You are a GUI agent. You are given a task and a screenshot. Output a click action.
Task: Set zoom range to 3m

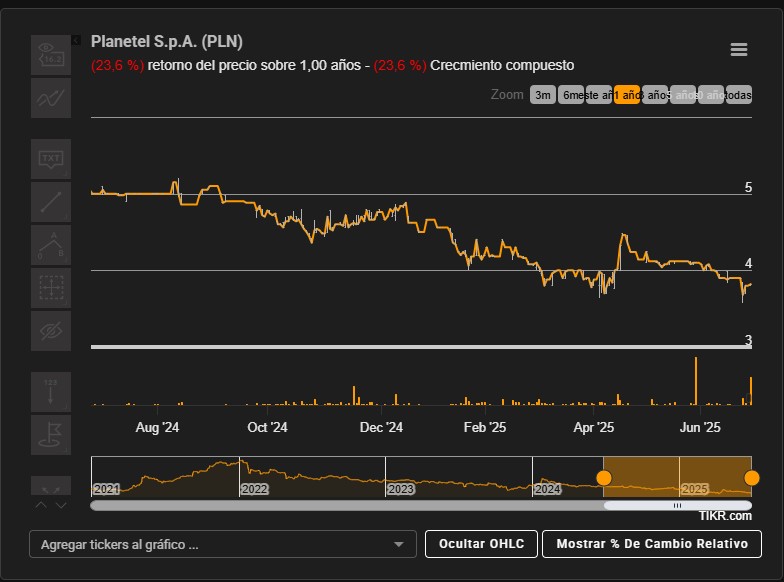[542, 95]
